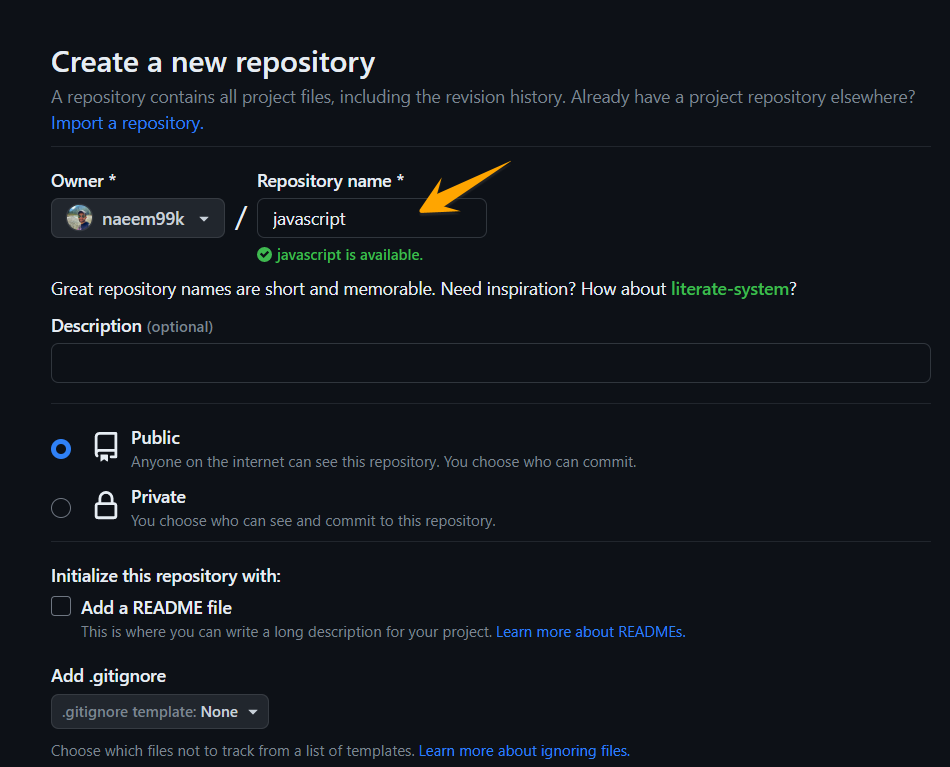Click the Private lock icon

[105, 505]
